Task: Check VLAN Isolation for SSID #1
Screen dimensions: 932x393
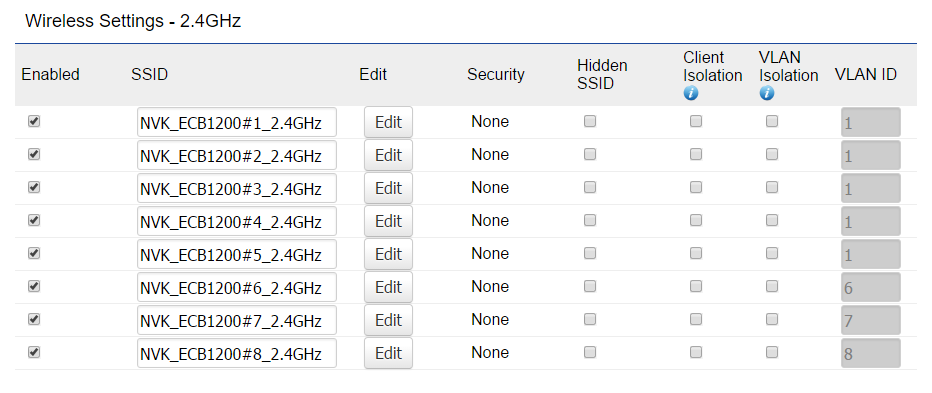Action: (x=772, y=121)
